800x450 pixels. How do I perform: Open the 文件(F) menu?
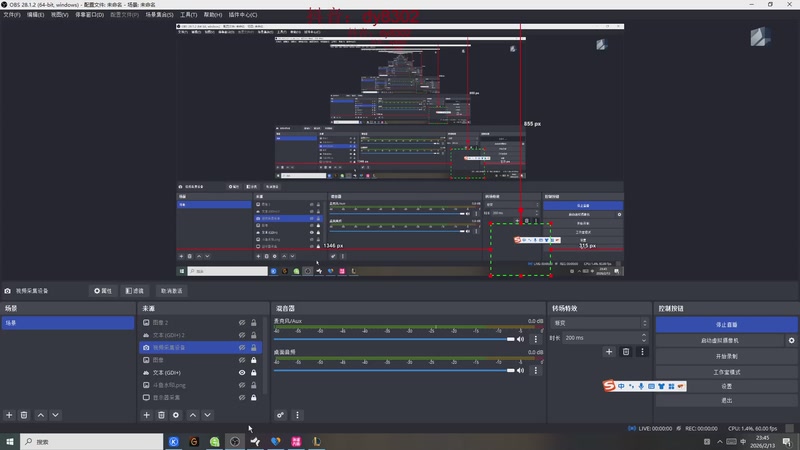pos(12,15)
